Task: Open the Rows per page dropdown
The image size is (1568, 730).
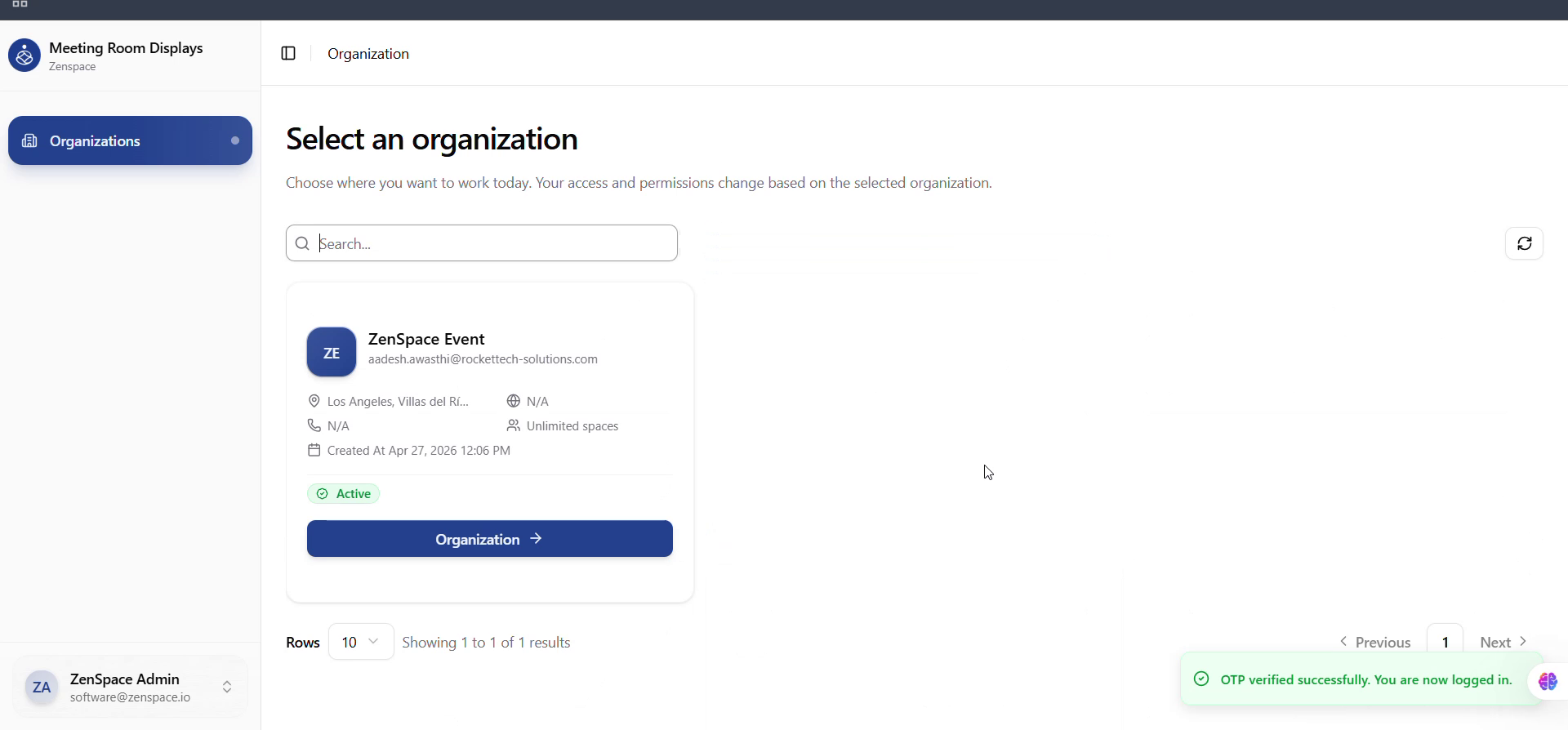Action: pos(361,642)
